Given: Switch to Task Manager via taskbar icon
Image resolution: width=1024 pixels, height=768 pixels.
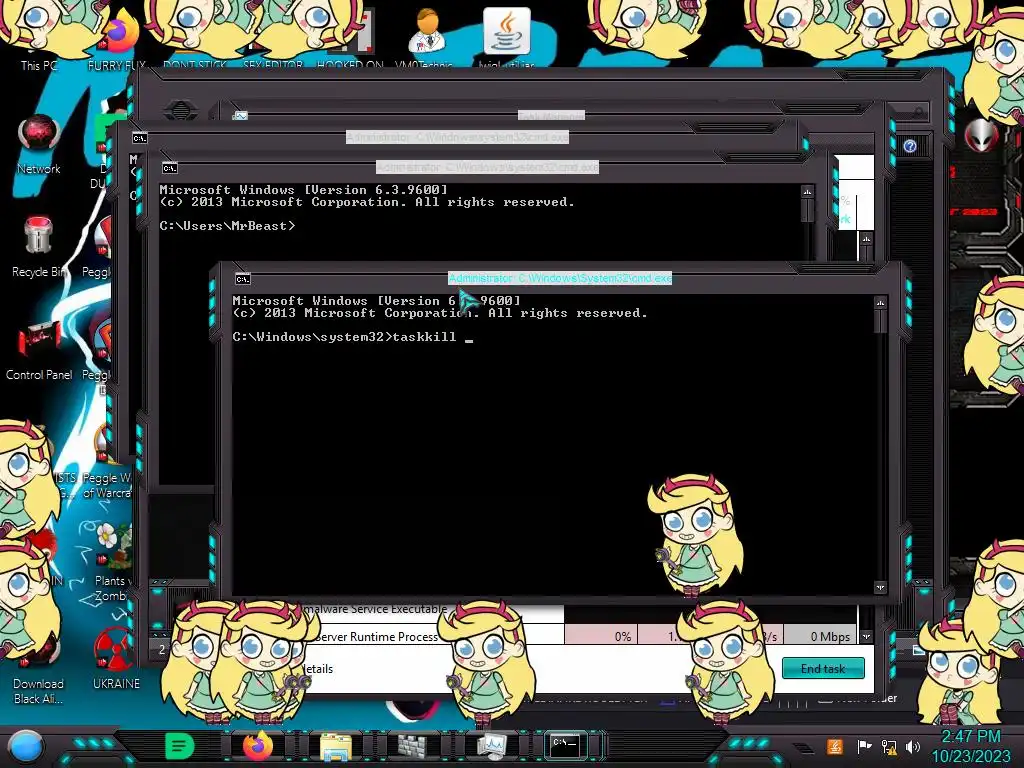Looking at the screenshot, I should [x=491, y=746].
